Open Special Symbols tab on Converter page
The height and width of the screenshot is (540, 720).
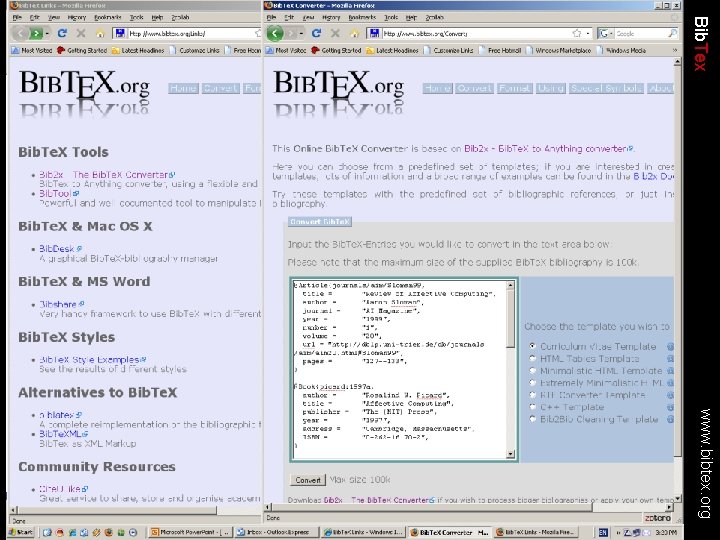(606, 88)
